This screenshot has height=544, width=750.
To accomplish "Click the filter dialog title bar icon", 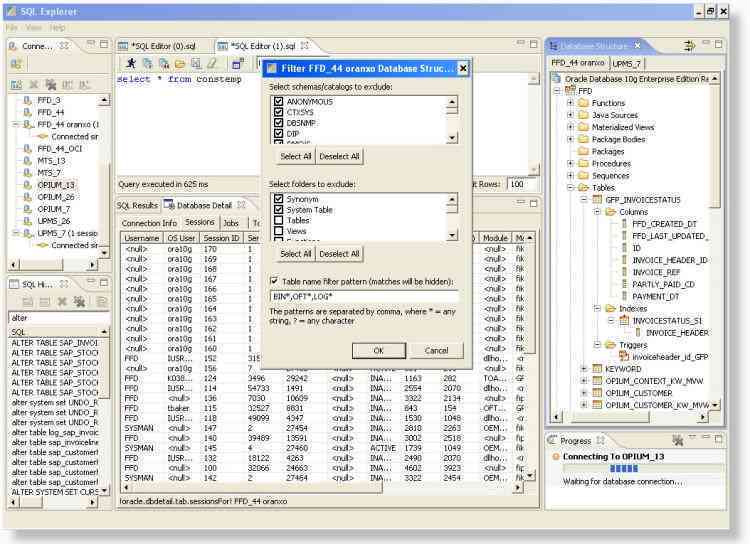I will click(x=272, y=68).
